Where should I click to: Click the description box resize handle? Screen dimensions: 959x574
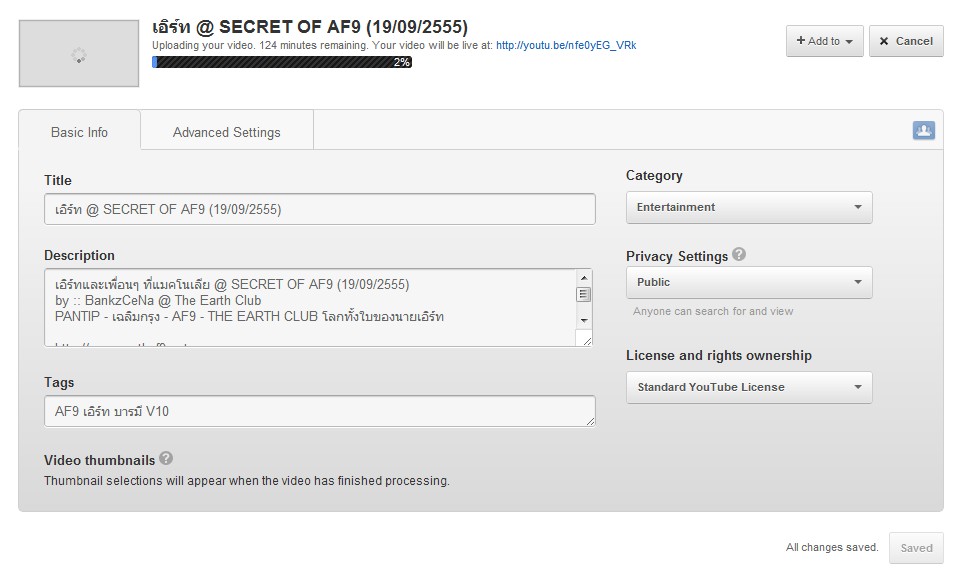[587, 340]
